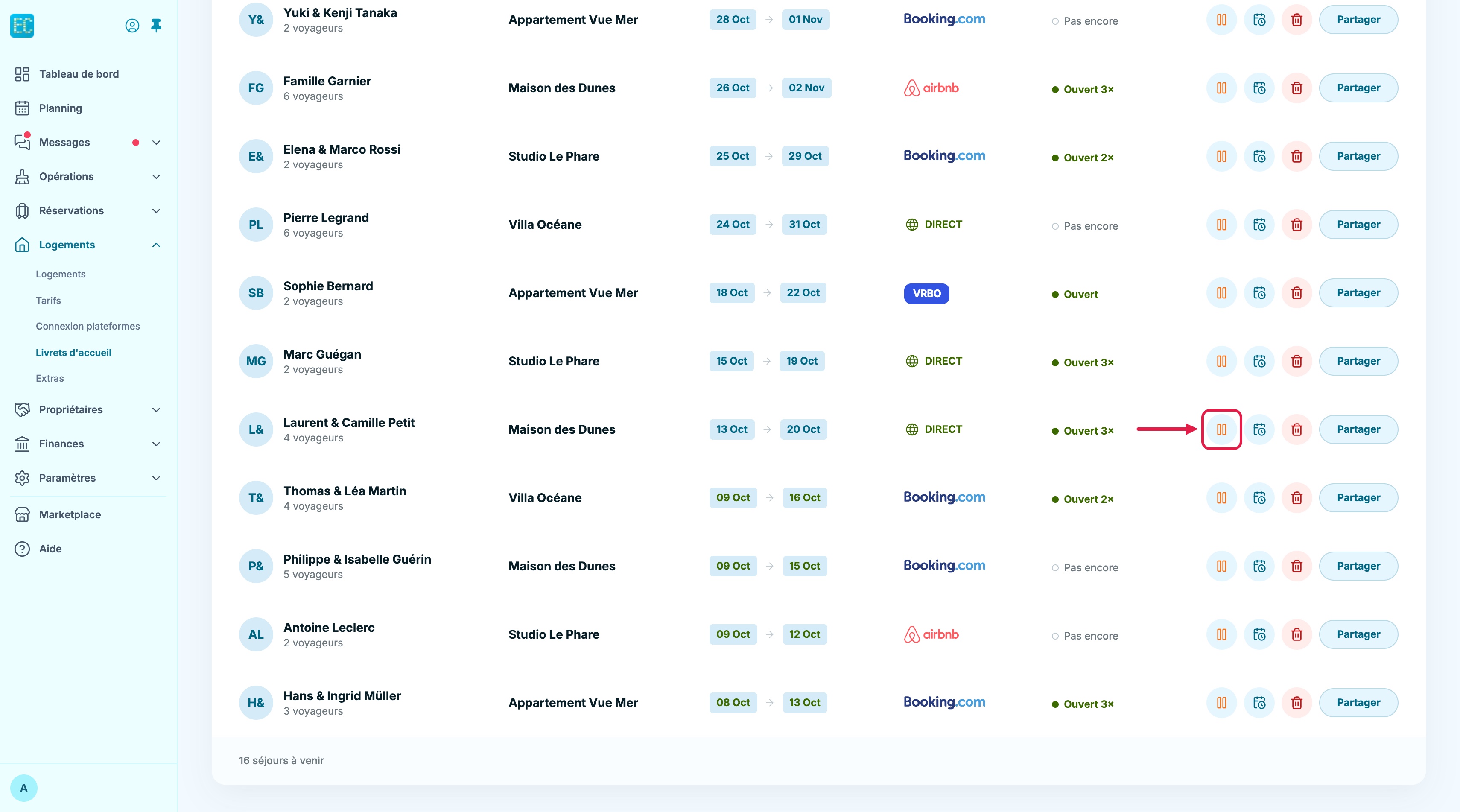Image resolution: width=1460 pixels, height=812 pixels.
Task: Open the user profile icon in sidebar header
Action: [x=132, y=26]
